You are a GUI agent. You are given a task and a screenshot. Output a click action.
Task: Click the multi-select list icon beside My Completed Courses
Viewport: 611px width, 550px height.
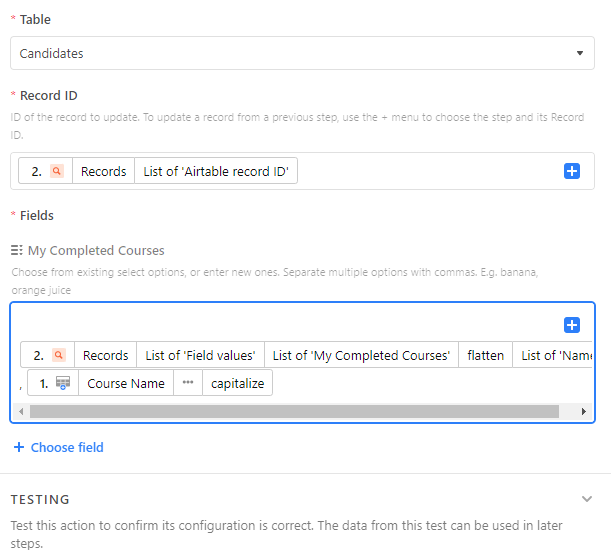16,250
